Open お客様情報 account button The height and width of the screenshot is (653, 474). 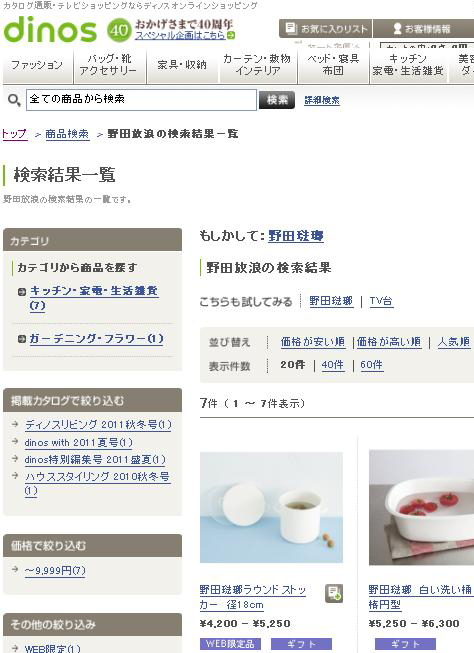pyautogui.click(x=423, y=29)
